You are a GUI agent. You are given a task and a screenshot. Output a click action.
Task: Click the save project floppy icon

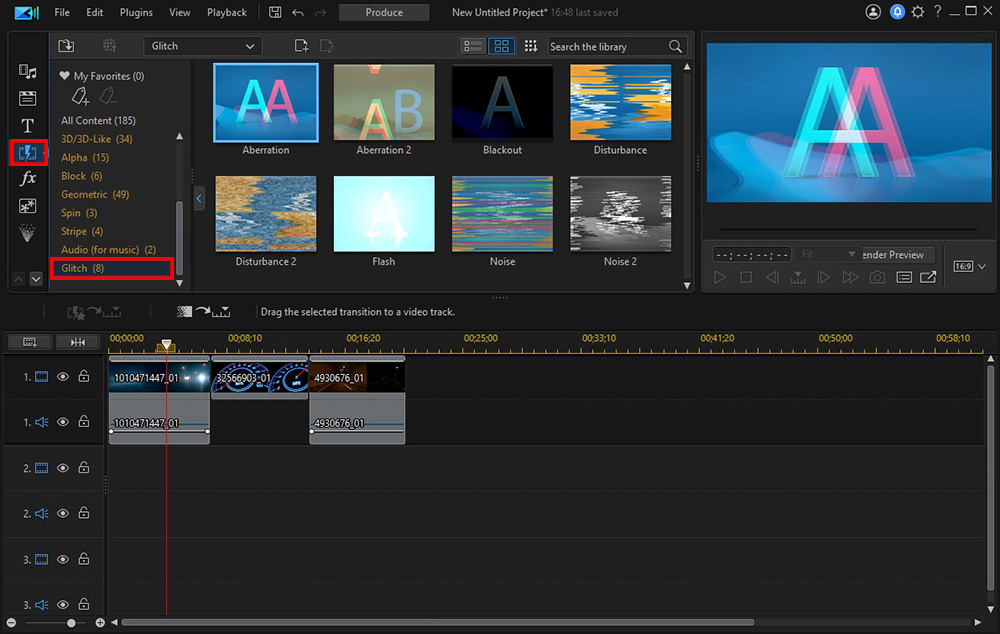(x=275, y=13)
